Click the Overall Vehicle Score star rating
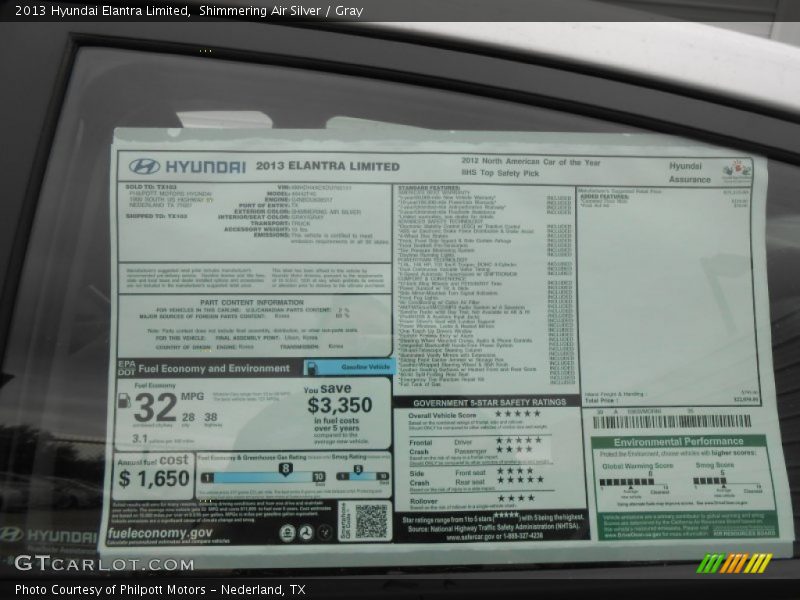Screen dimensions: 800x600 pyautogui.click(x=520, y=414)
